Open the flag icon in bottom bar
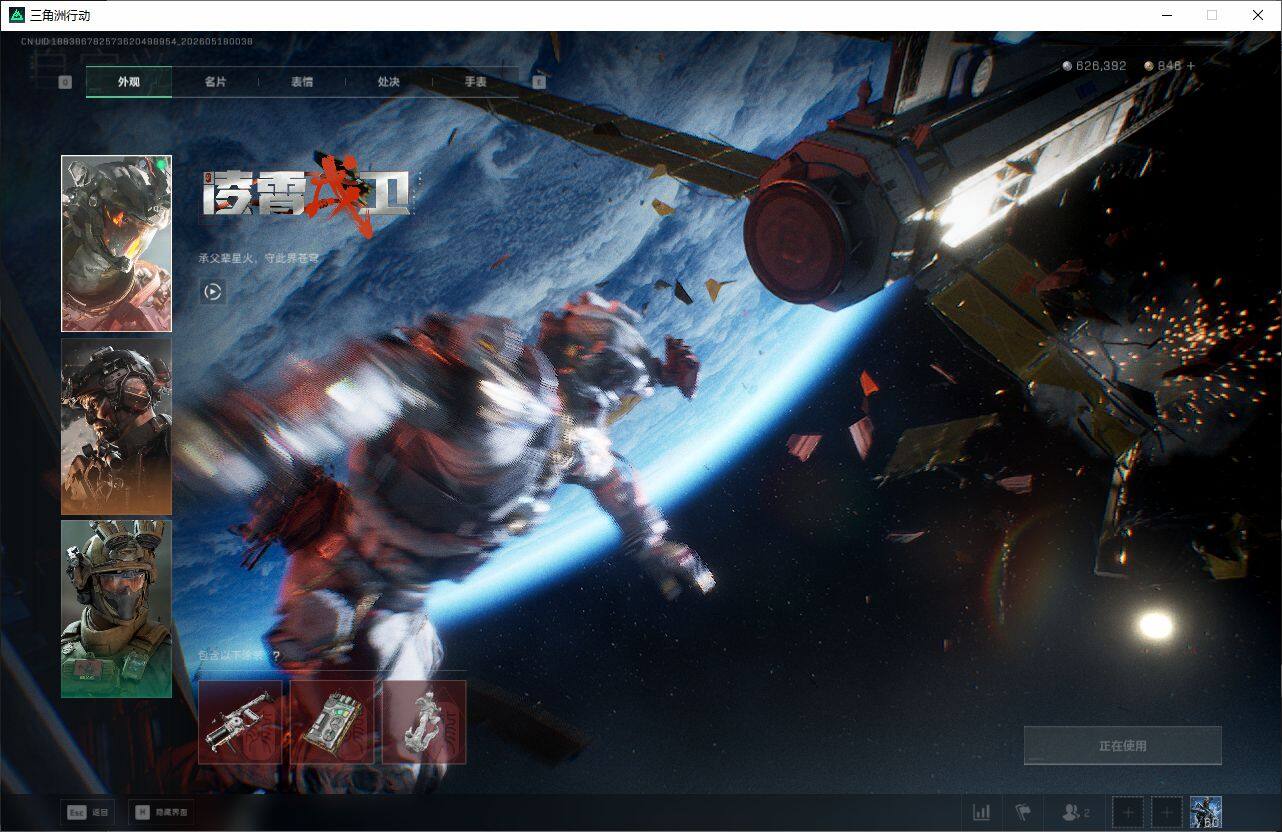This screenshot has width=1282, height=832. (x=1022, y=813)
